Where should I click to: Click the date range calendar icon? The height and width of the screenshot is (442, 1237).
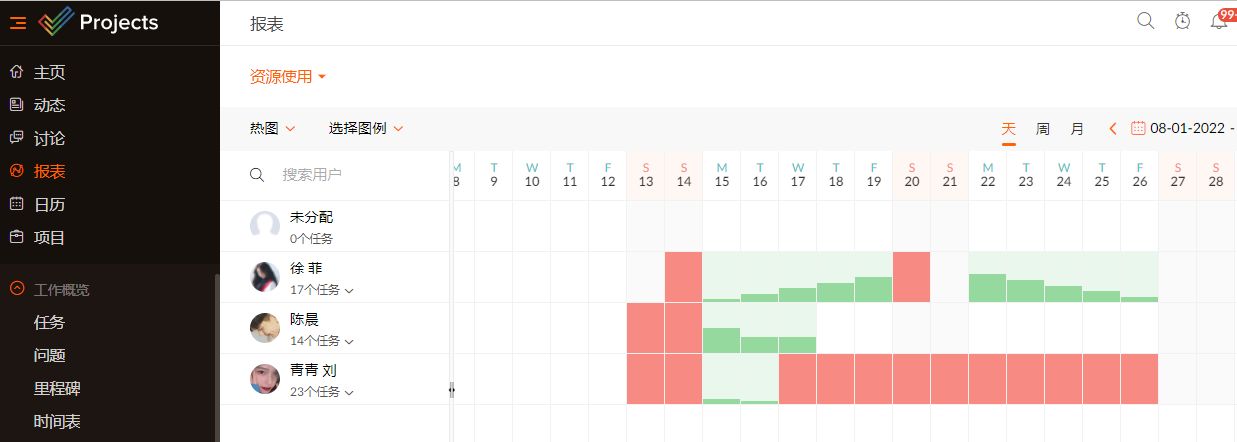click(x=1138, y=128)
